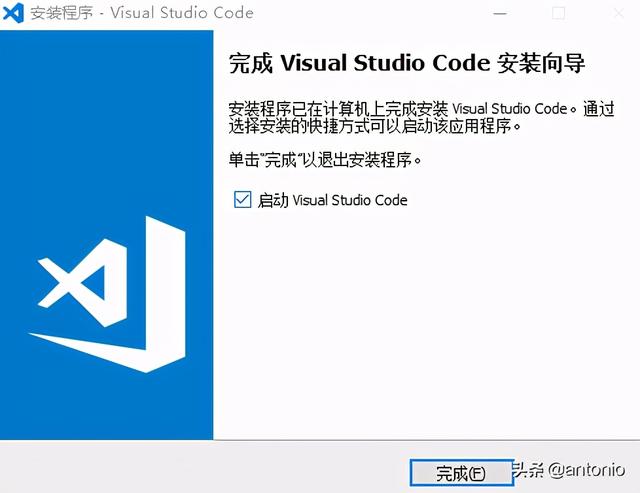
Task: Click the 完成(F) finish button
Action: point(461,473)
